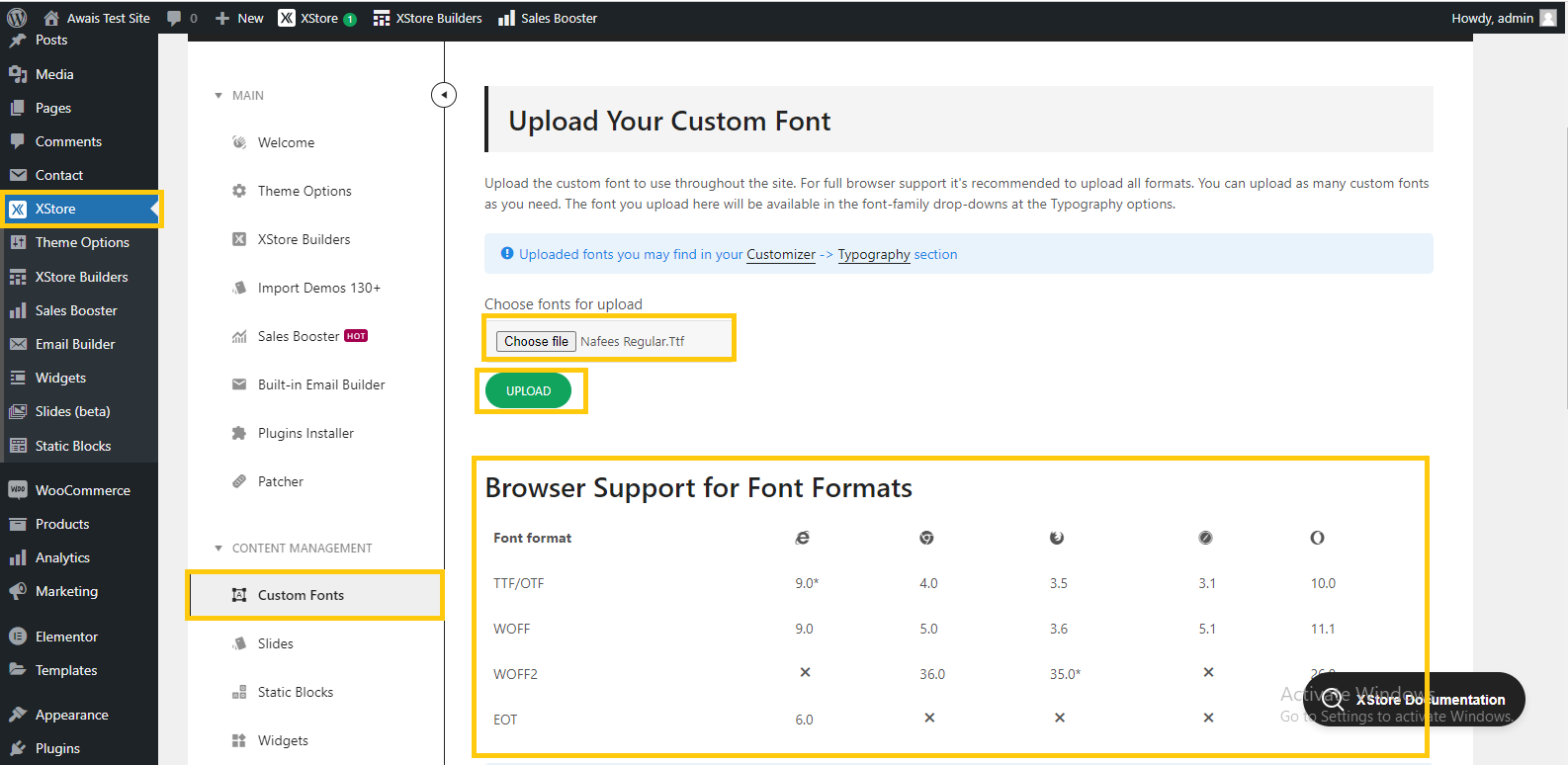Click the Patcher bandage icon
This screenshot has width=1568, height=765.
tap(239, 481)
